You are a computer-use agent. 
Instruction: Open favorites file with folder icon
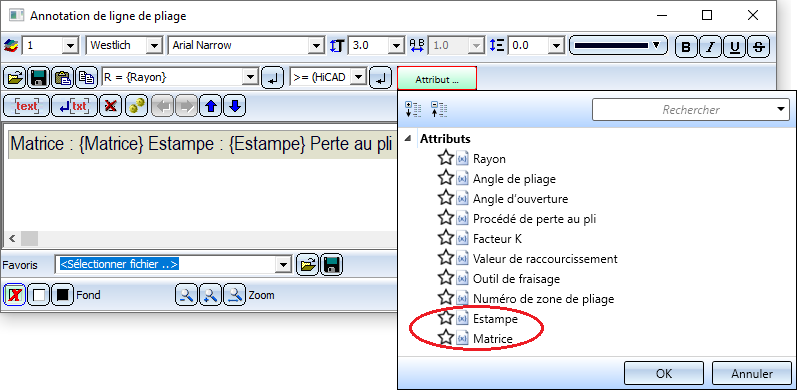point(308,264)
